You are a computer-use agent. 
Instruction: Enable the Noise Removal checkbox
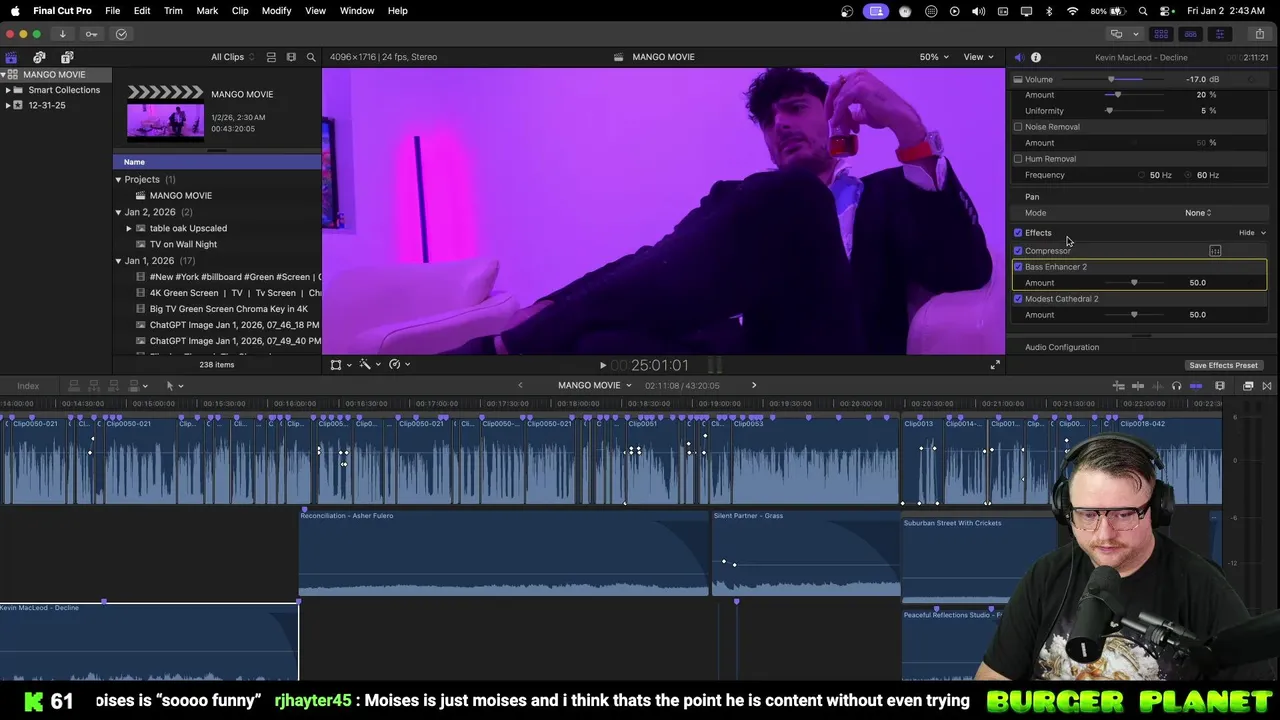[x=1018, y=127]
